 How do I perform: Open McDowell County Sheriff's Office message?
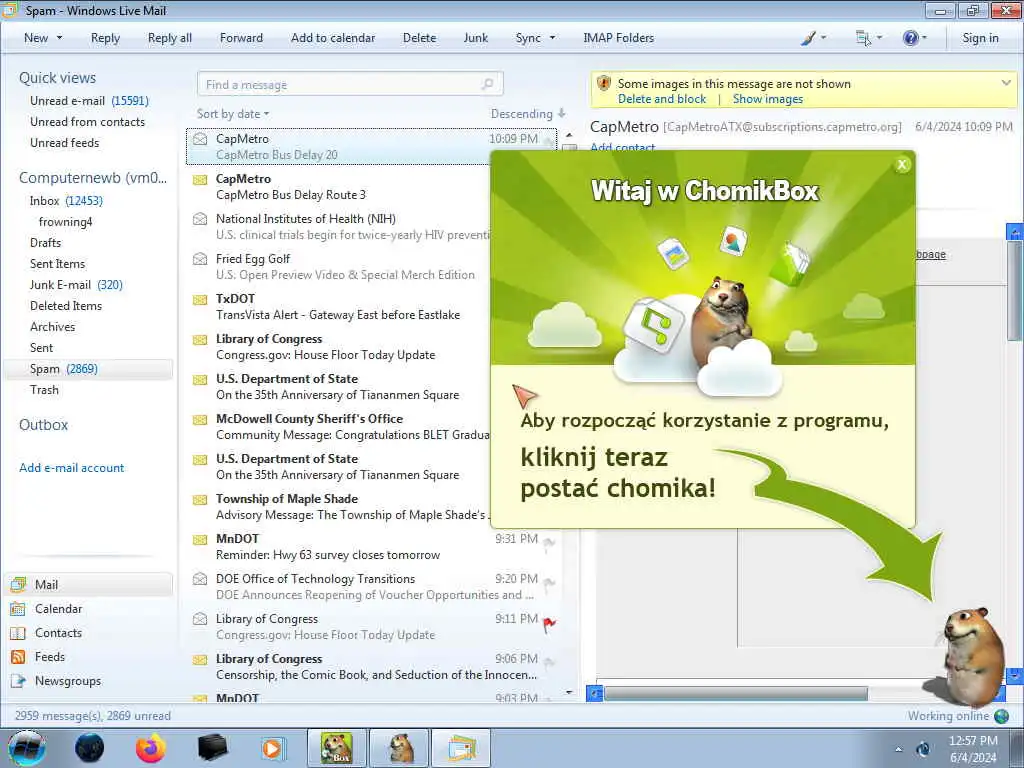tap(340, 426)
